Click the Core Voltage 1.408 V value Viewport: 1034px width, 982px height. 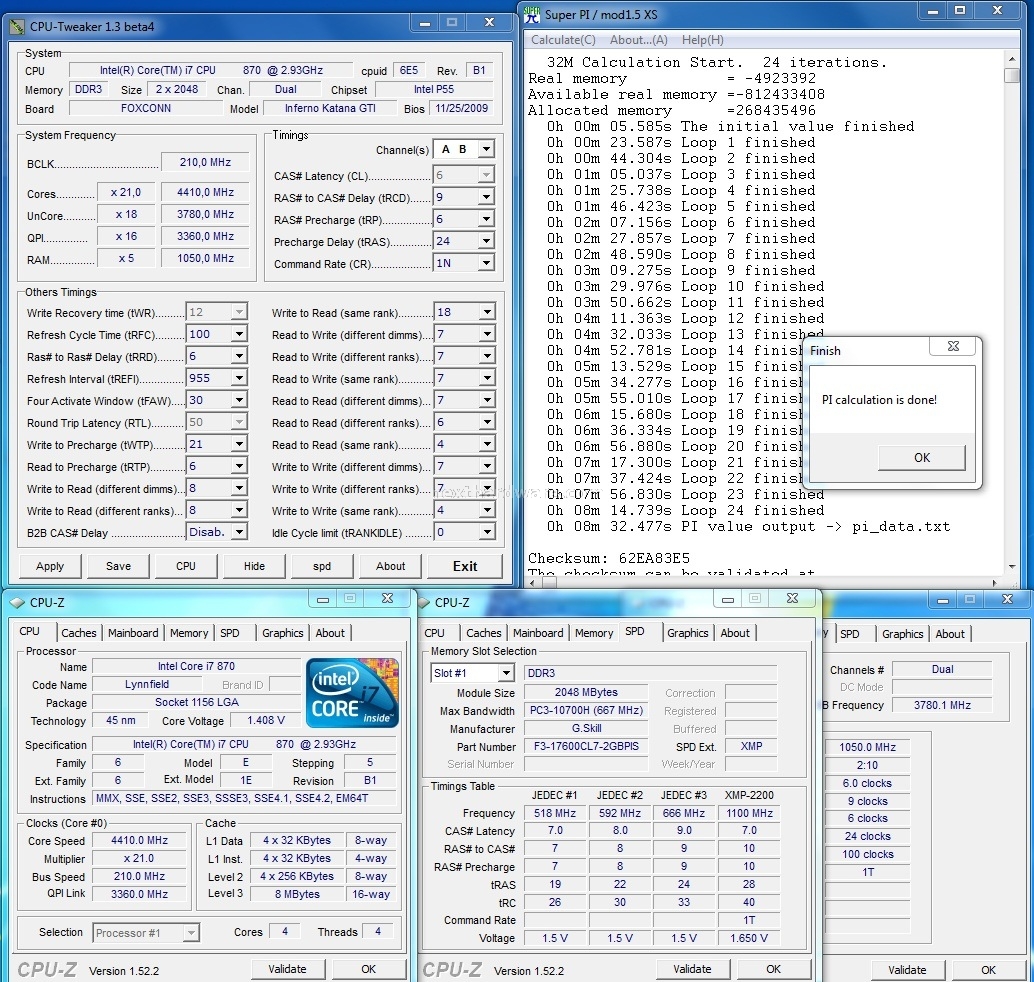click(265, 720)
